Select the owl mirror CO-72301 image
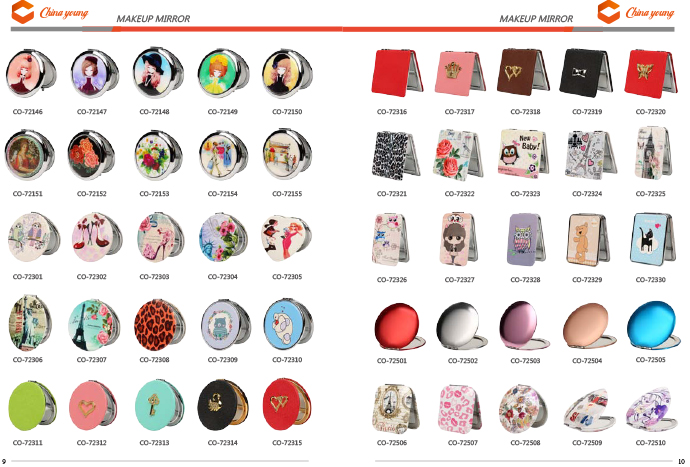 click(33, 238)
